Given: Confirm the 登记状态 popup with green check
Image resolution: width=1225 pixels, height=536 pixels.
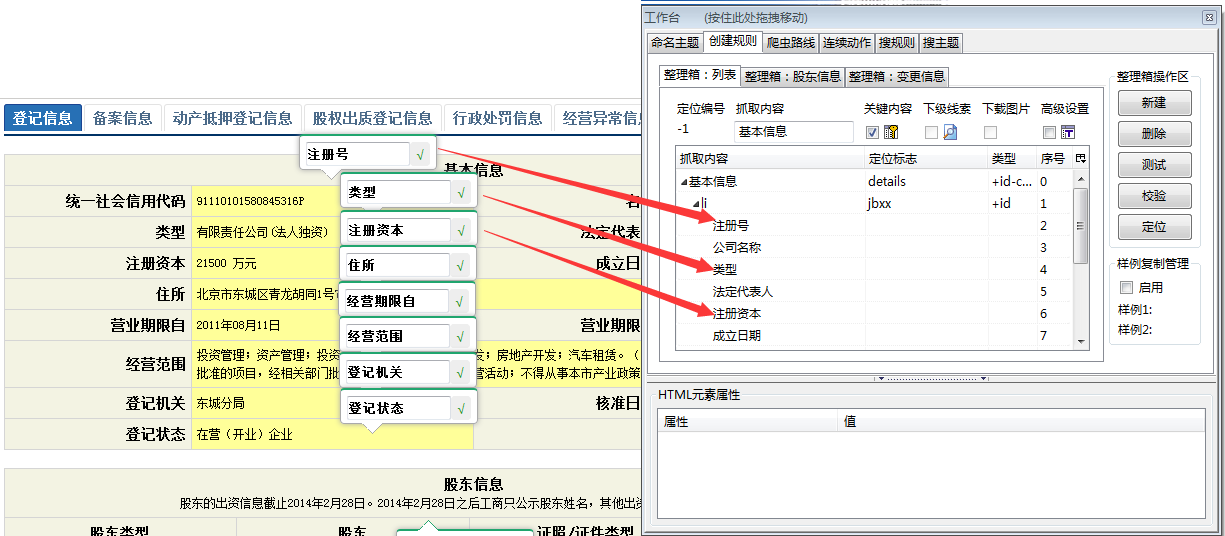Looking at the screenshot, I should coord(461,408).
